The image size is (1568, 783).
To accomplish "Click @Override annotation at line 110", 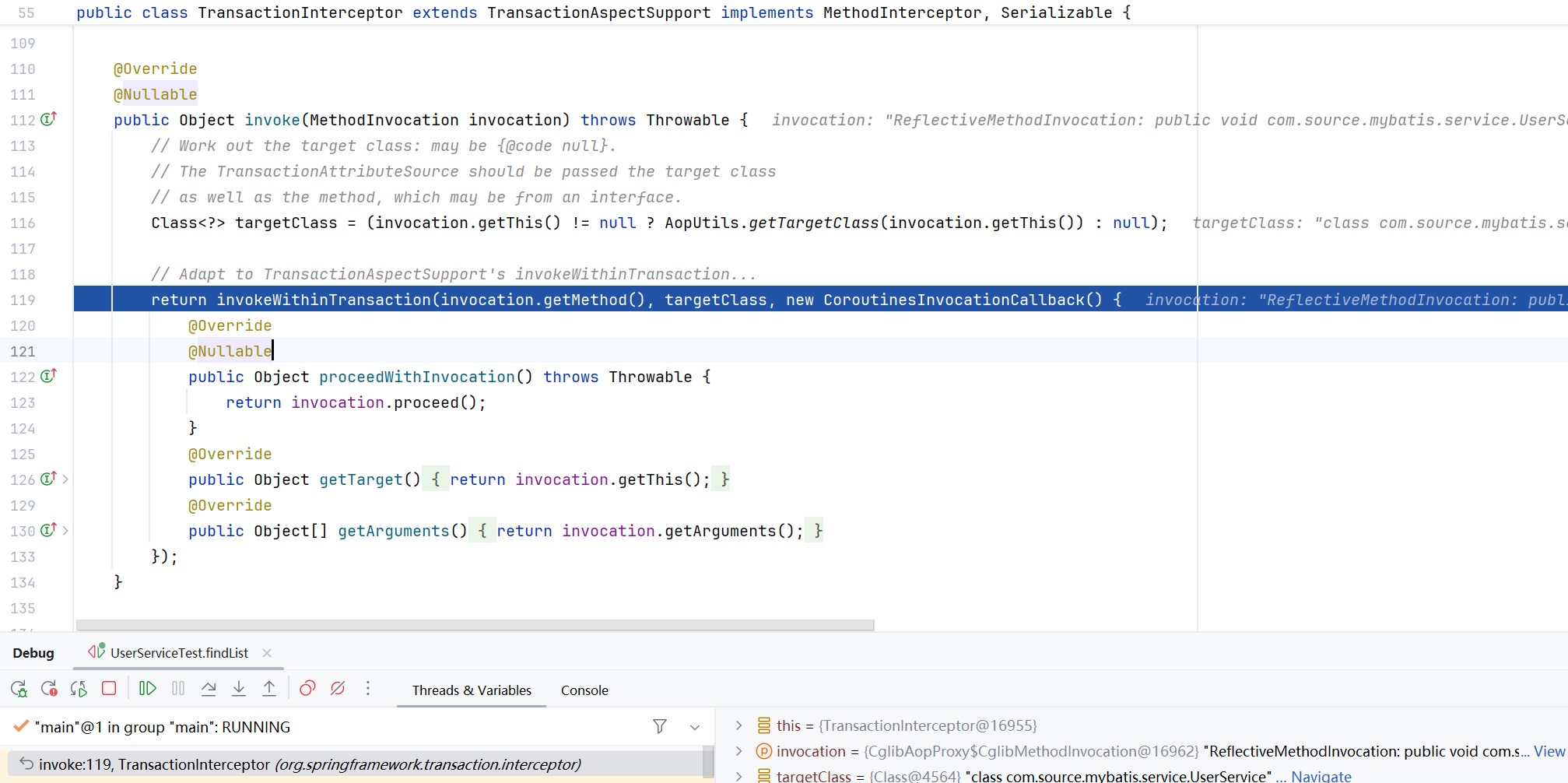I will click(155, 68).
